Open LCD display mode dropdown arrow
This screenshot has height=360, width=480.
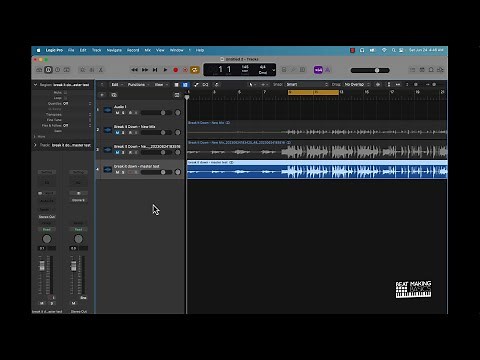[x=274, y=70]
